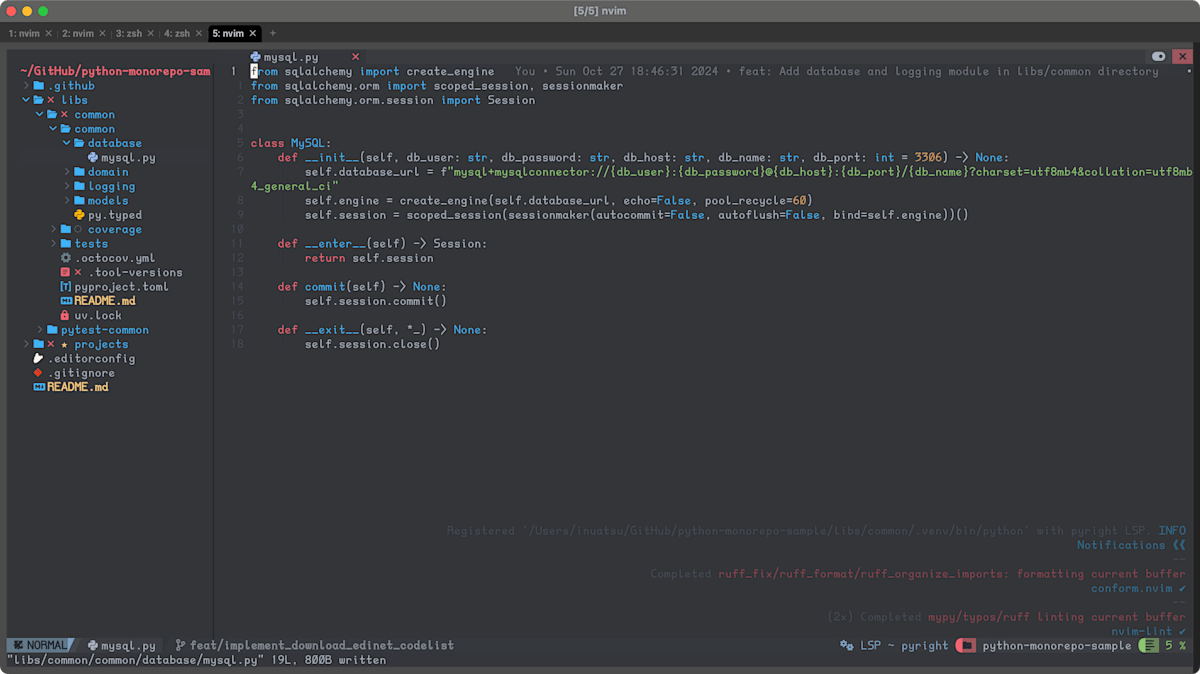The image size is (1200, 674).
Task: Open mysql.py file icon in tree
Action: 93,157
